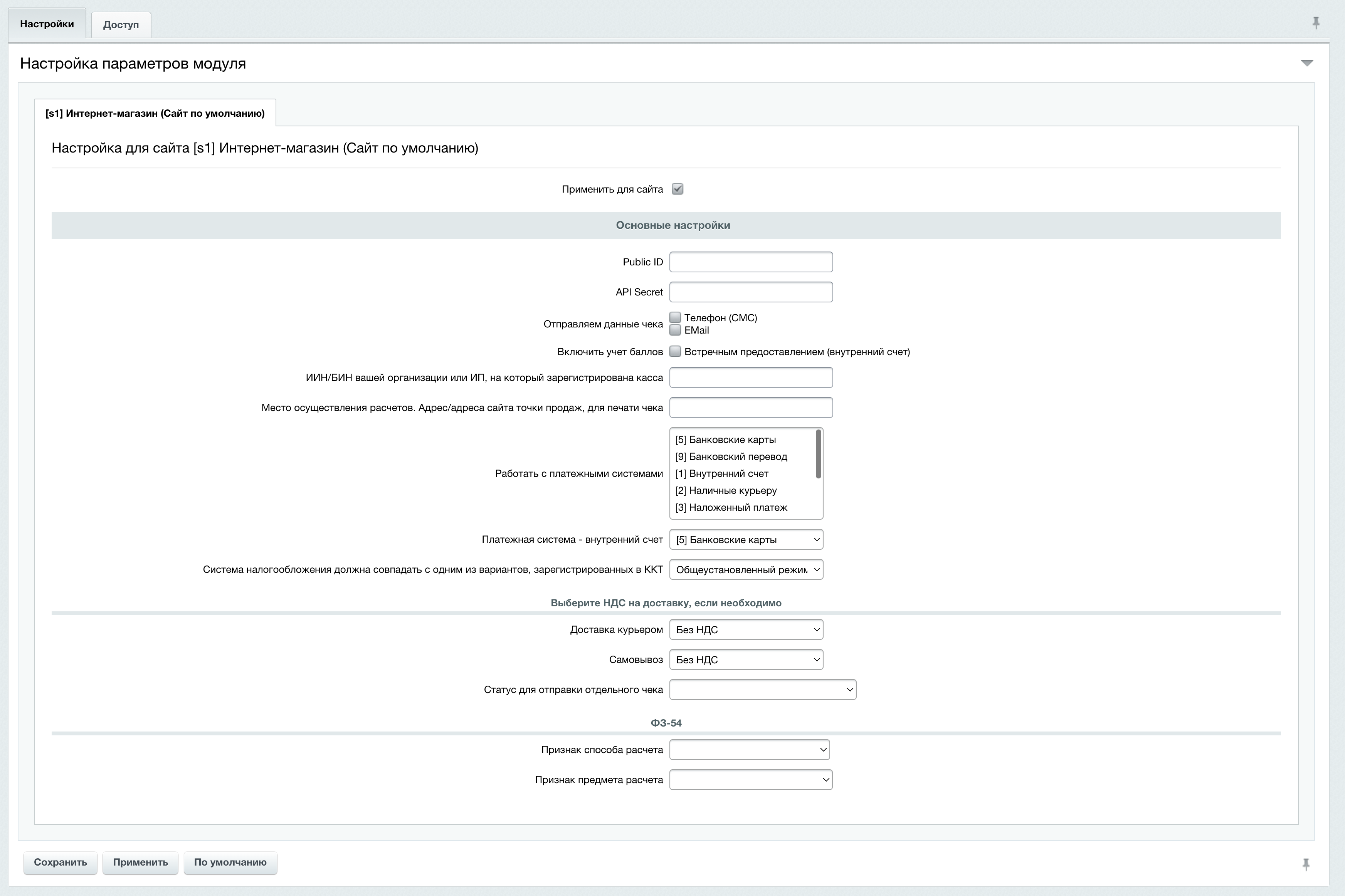The height and width of the screenshot is (896, 1345).
Task: Enable the EMail receipt checkbox
Action: click(x=676, y=330)
